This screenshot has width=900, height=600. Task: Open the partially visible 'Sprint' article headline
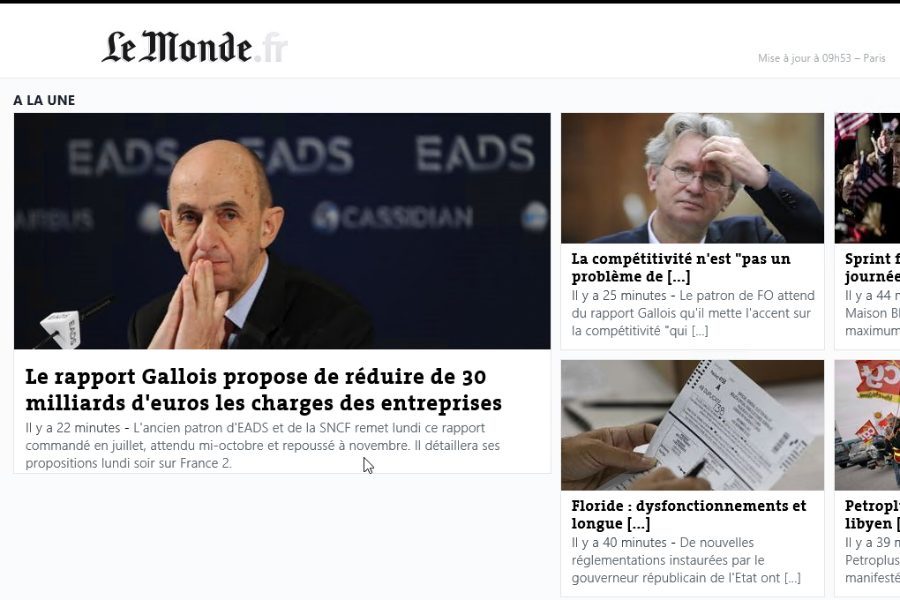point(872,268)
